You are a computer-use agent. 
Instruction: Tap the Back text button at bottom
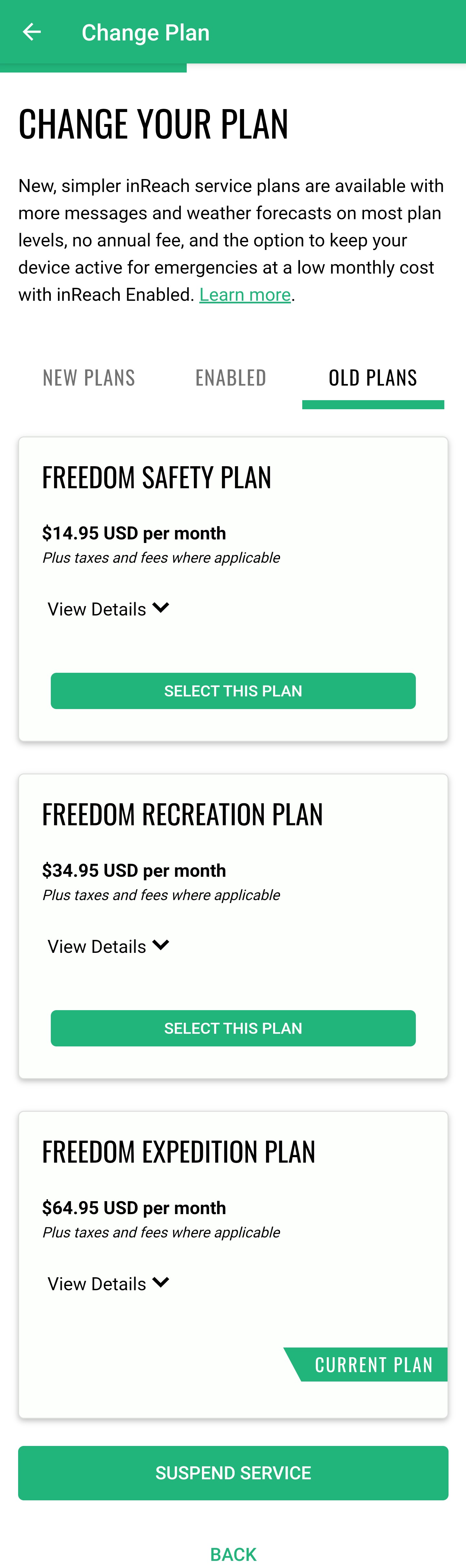(x=233, y=1554)
